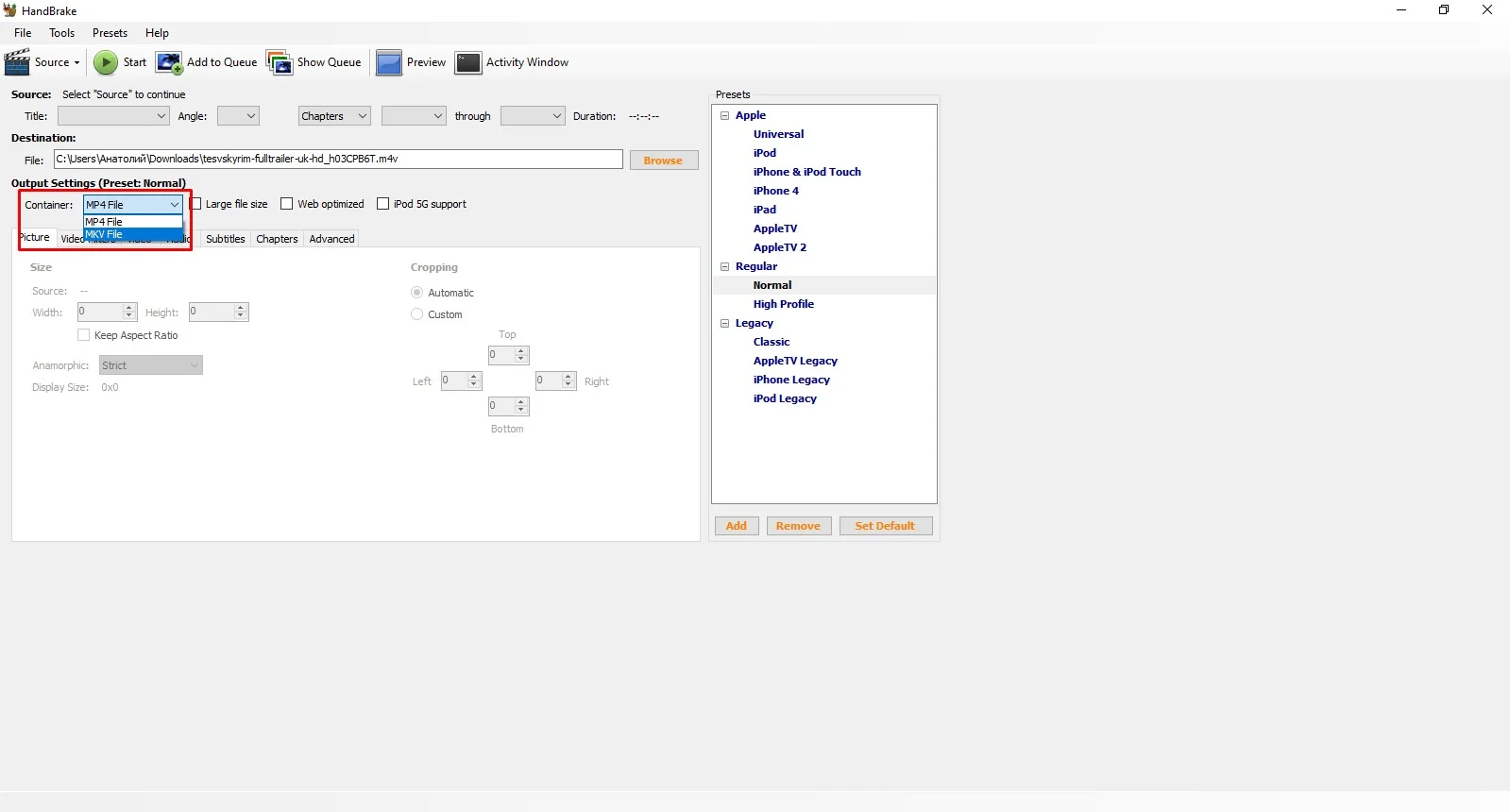The image size is (1510, 812).
Task: Choose MP4 File from Container list
Action: (133, 222)
